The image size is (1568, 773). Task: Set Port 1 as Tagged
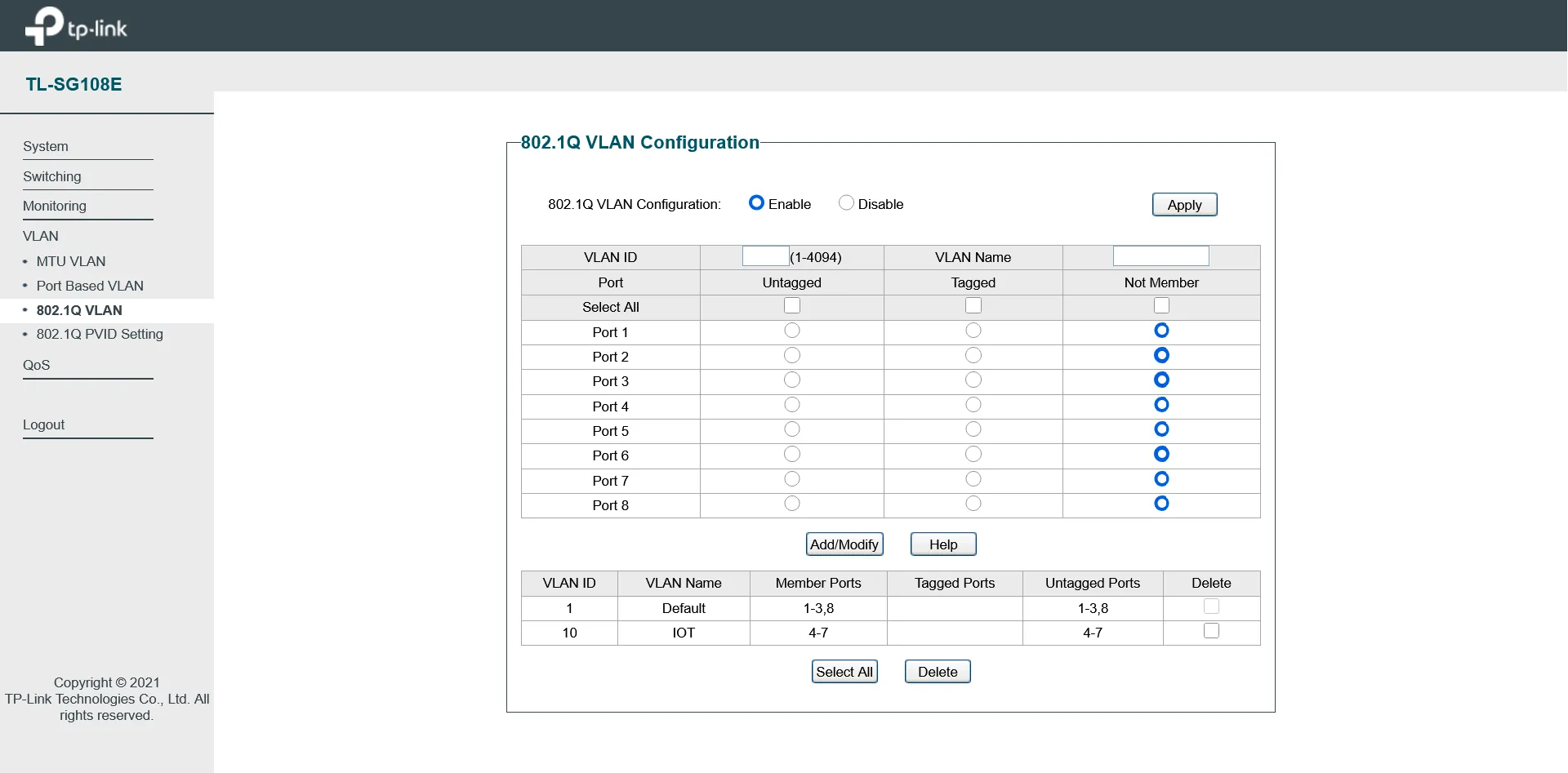(973, 331)
